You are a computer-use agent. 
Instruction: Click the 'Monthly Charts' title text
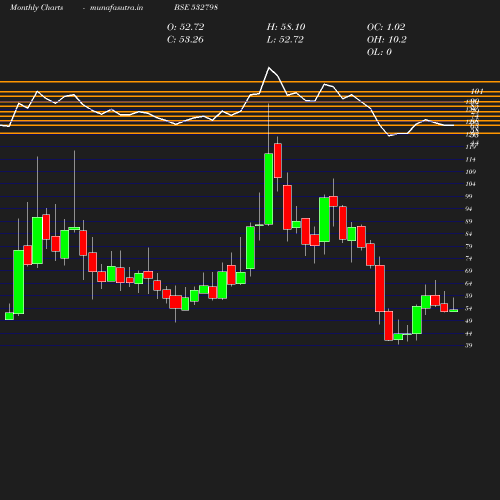pyautogui.click(x=37, y=7)
